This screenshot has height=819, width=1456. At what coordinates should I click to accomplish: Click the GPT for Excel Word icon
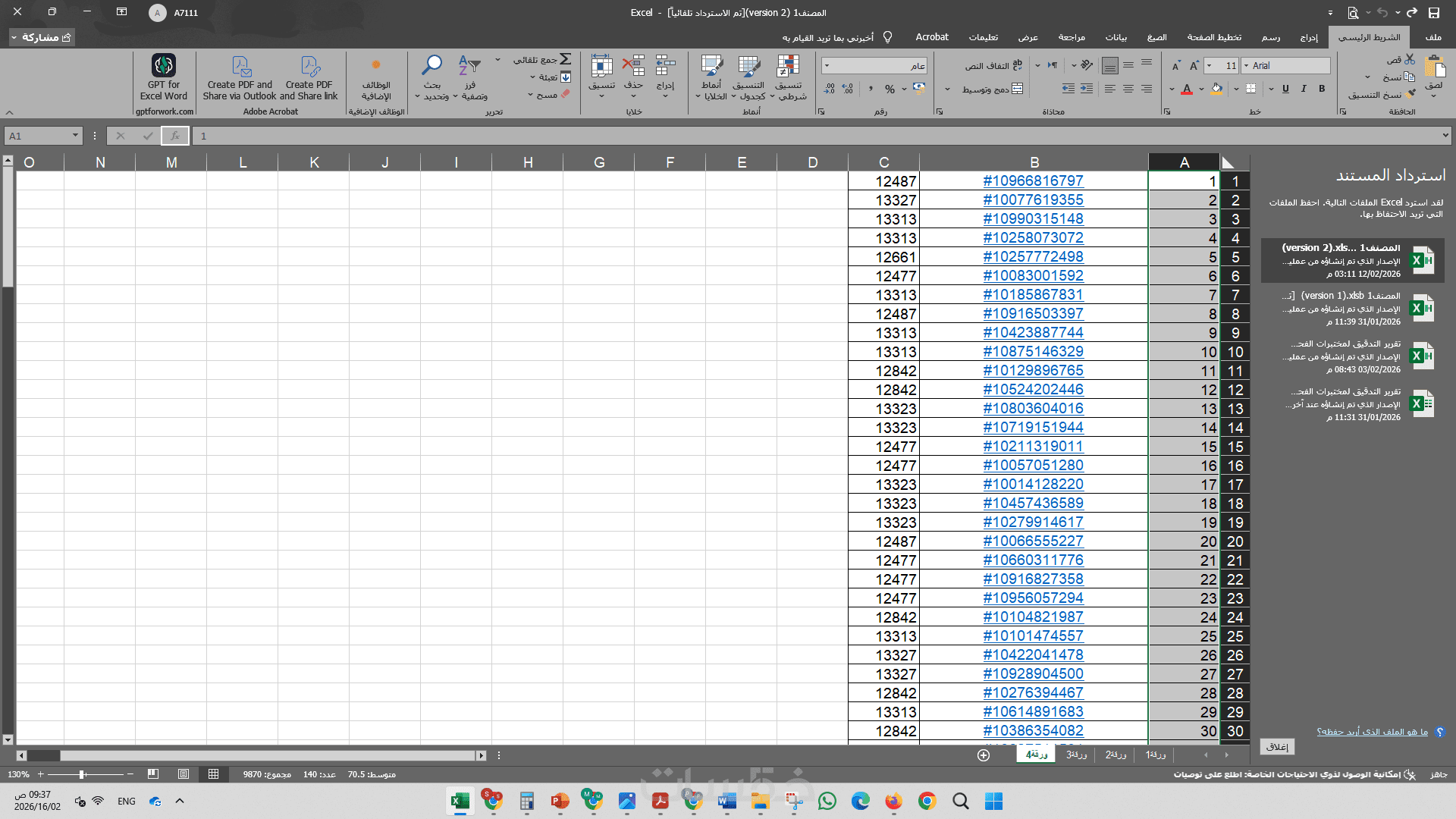(163, 66)
